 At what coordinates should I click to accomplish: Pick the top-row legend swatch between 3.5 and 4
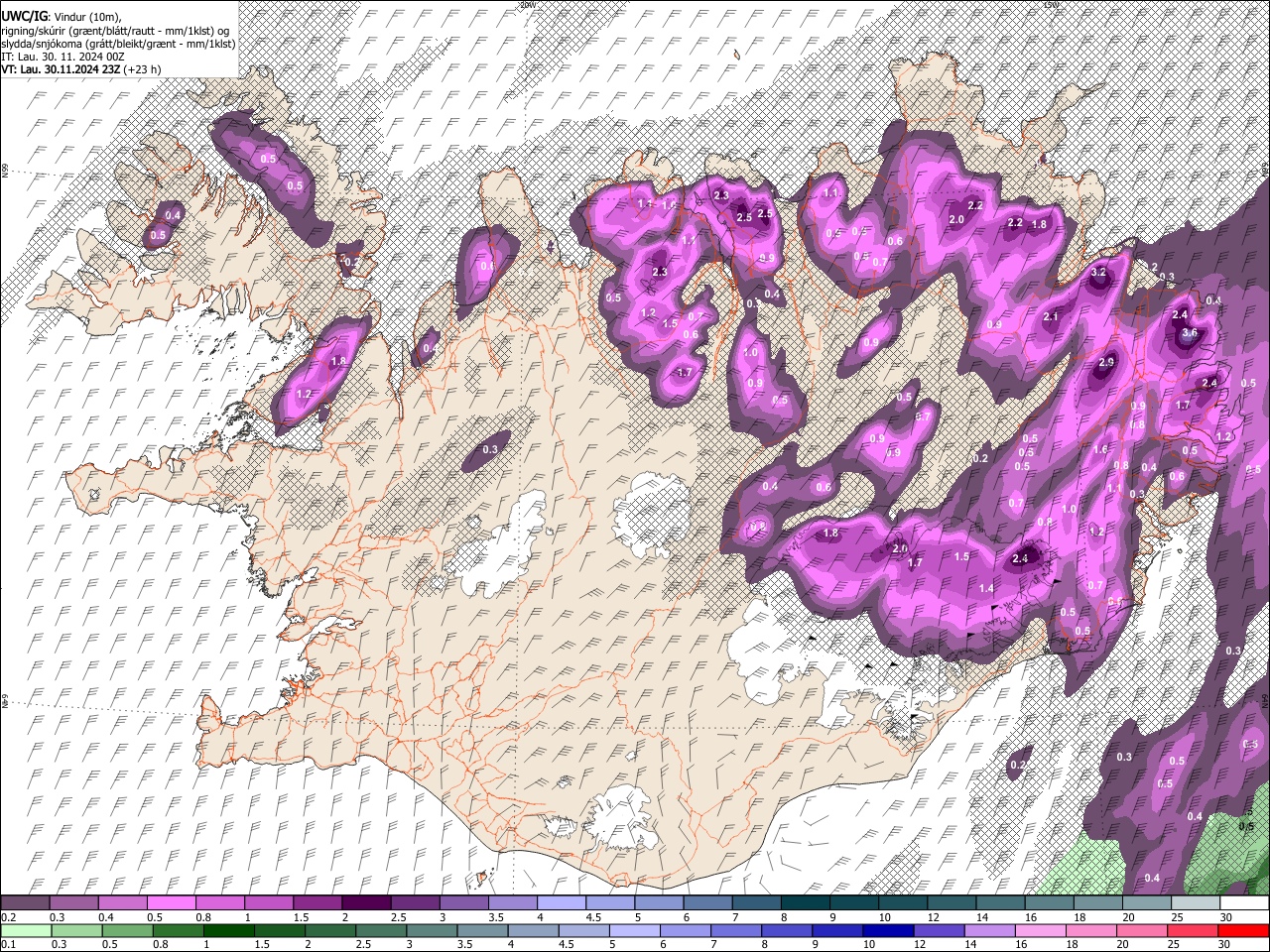512,903
